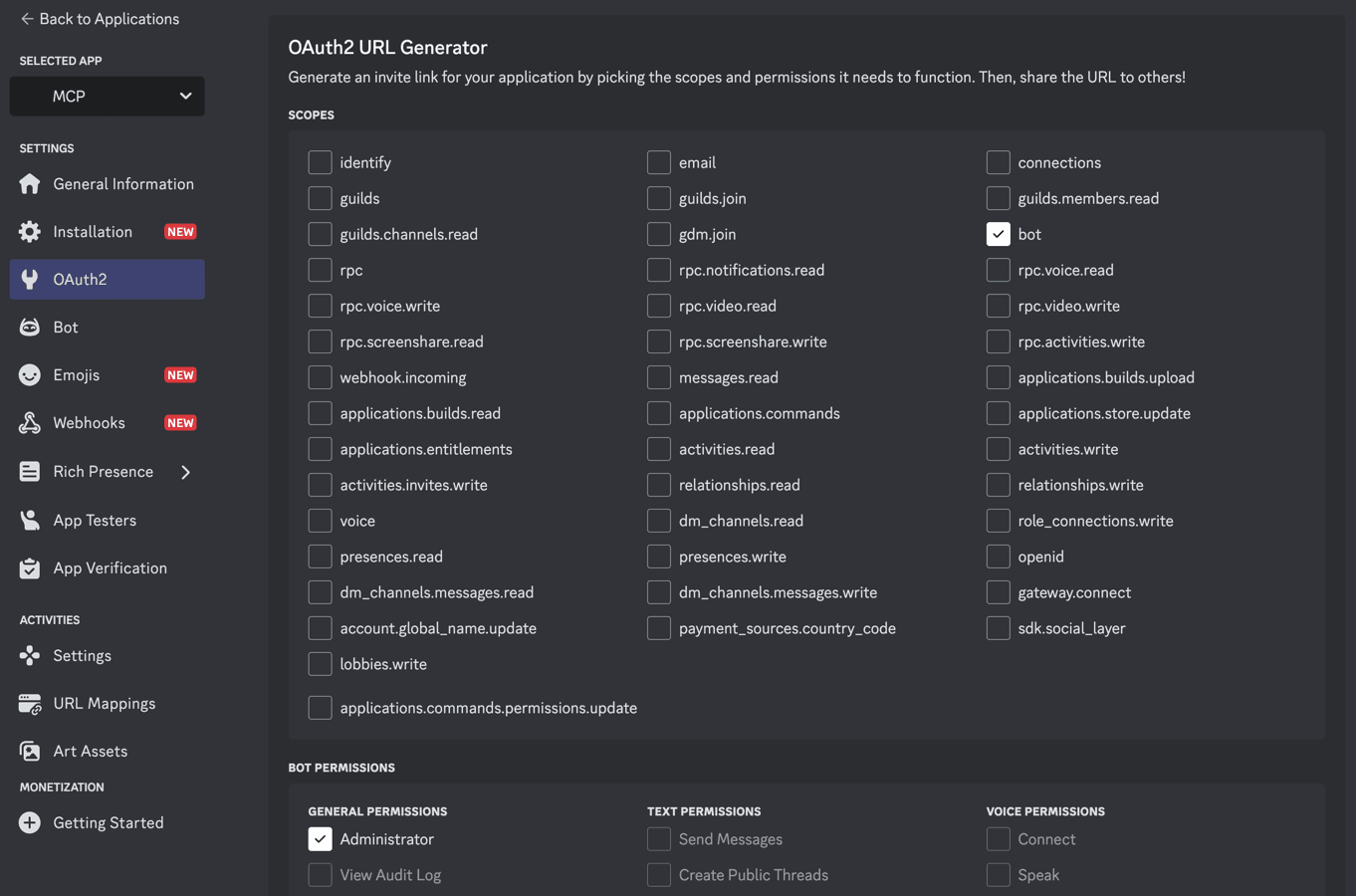Viewport: 1356px width, 896px height.
Task: Disable the Administrator permission
Action: point(320,839)
